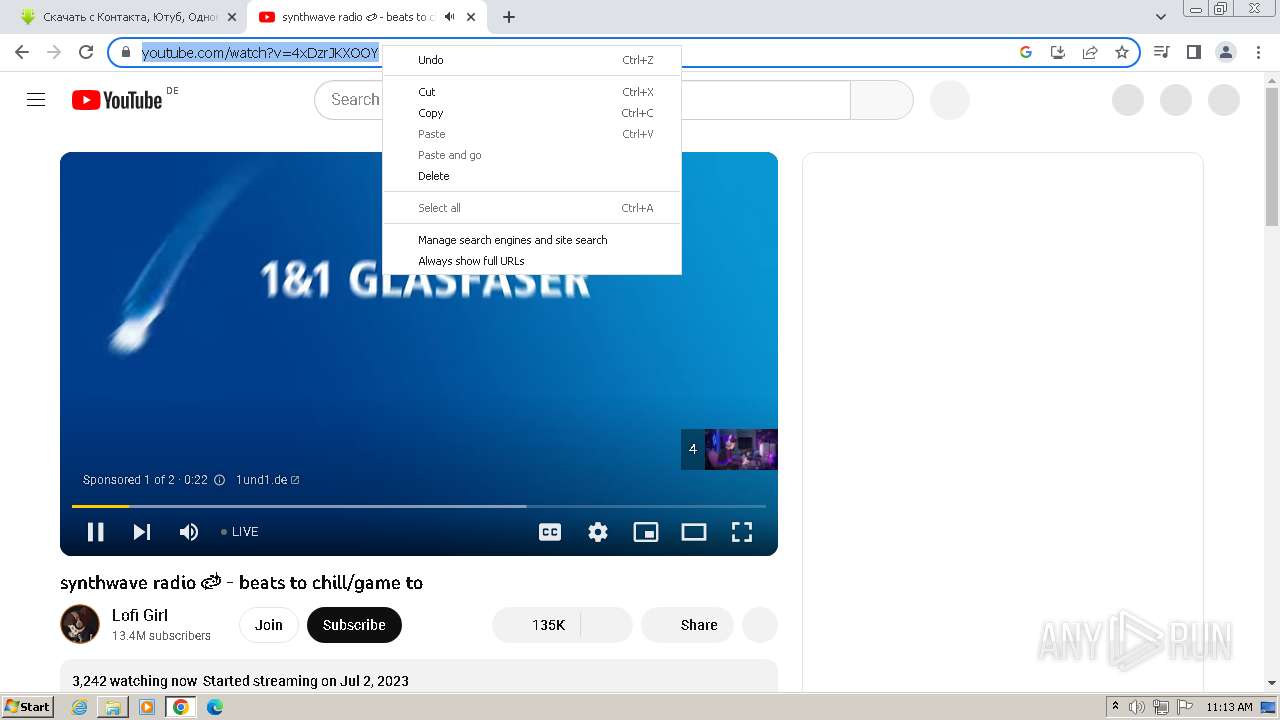Share the video
Screen dimensions: 1280x720
pyautogui.click(x=687, y=625)
